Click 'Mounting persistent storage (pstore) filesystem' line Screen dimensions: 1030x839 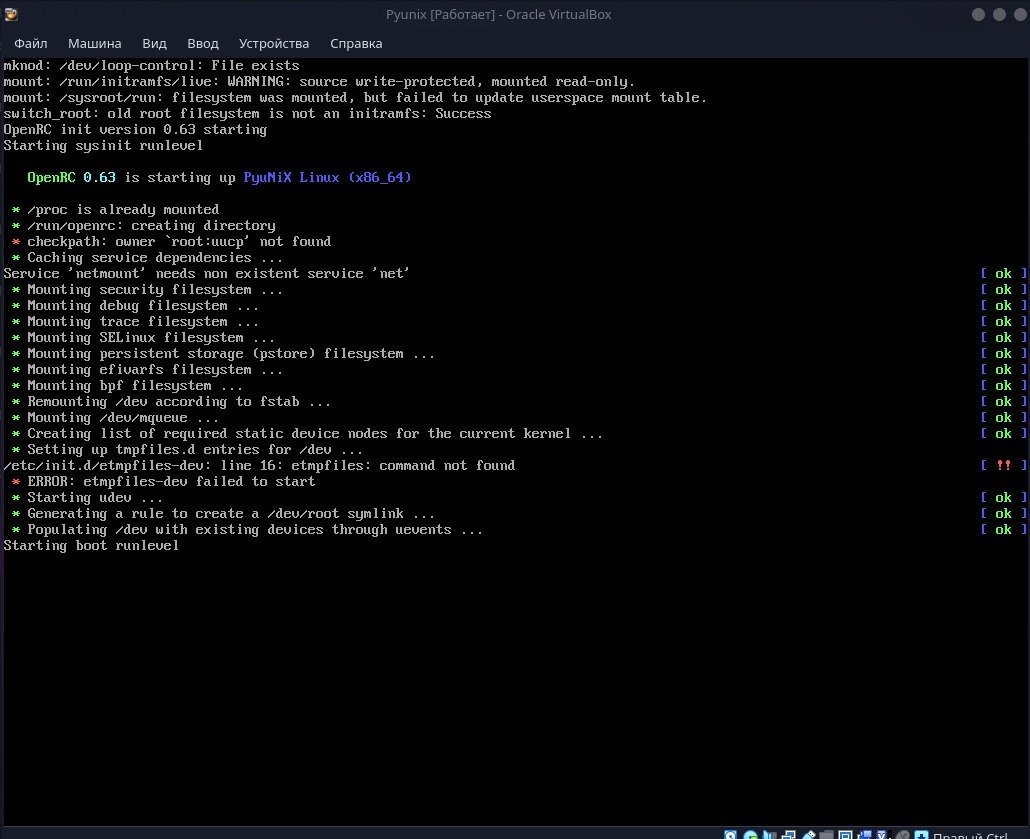click(231, 353)
